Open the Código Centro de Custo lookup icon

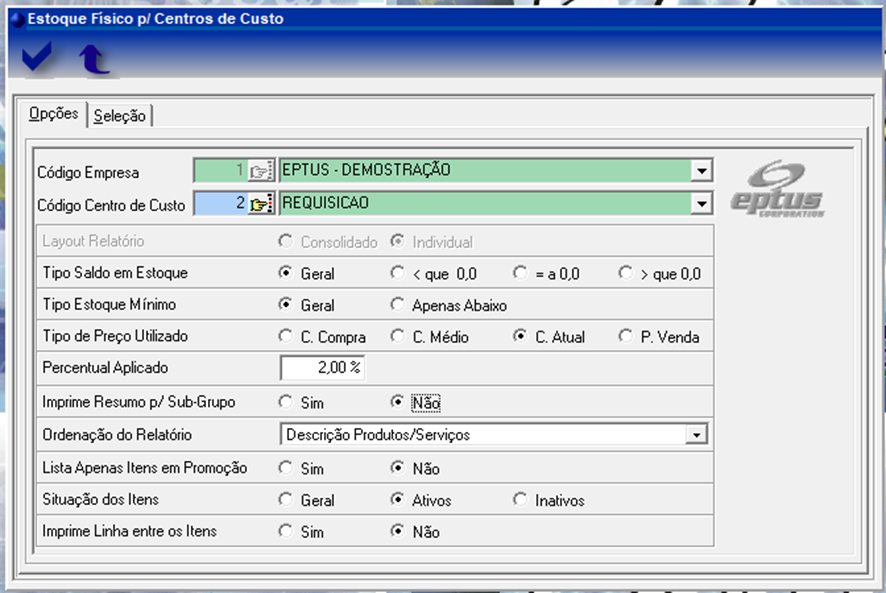[261, 204]
